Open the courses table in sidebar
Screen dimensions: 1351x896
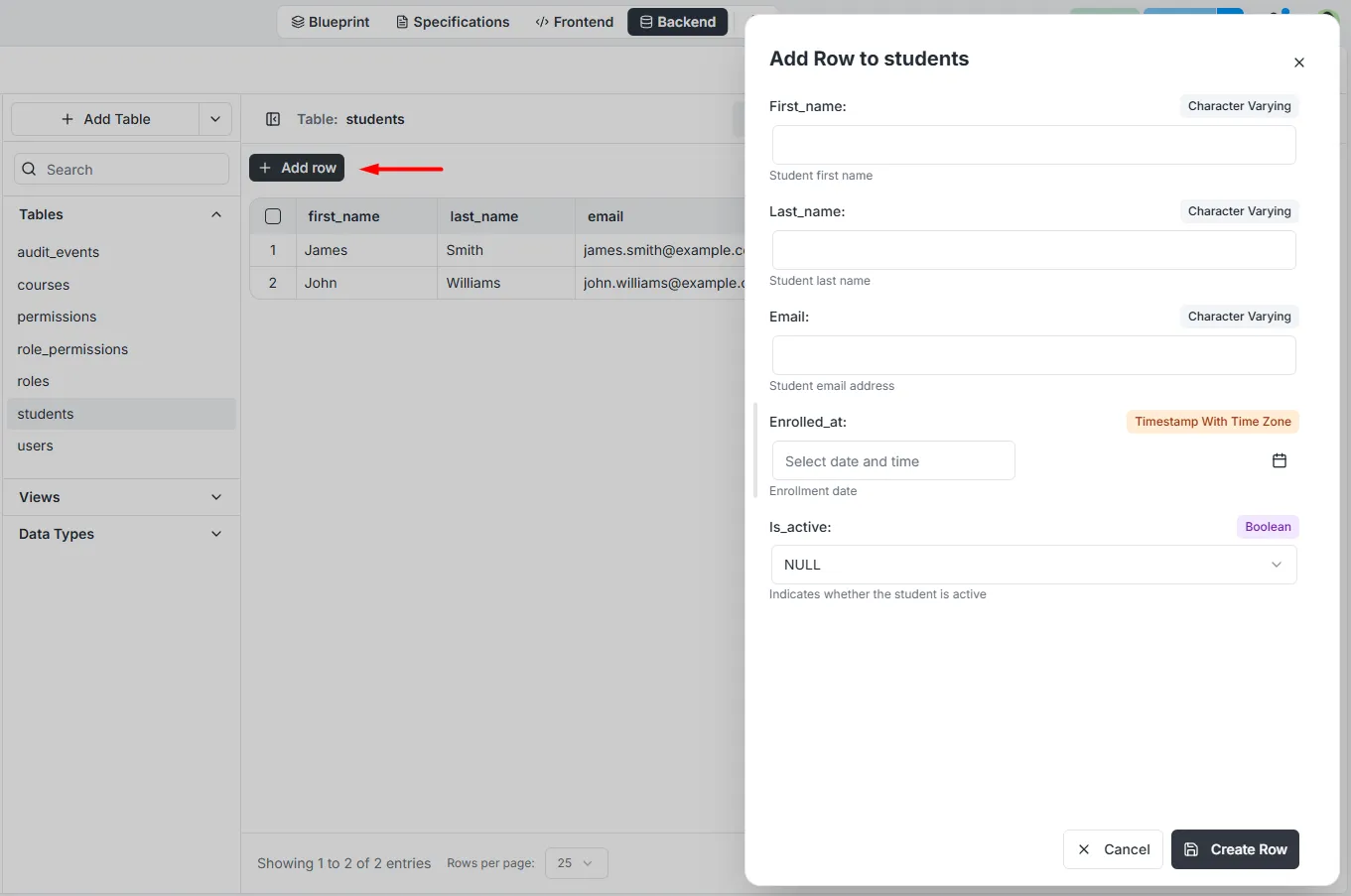44,285
